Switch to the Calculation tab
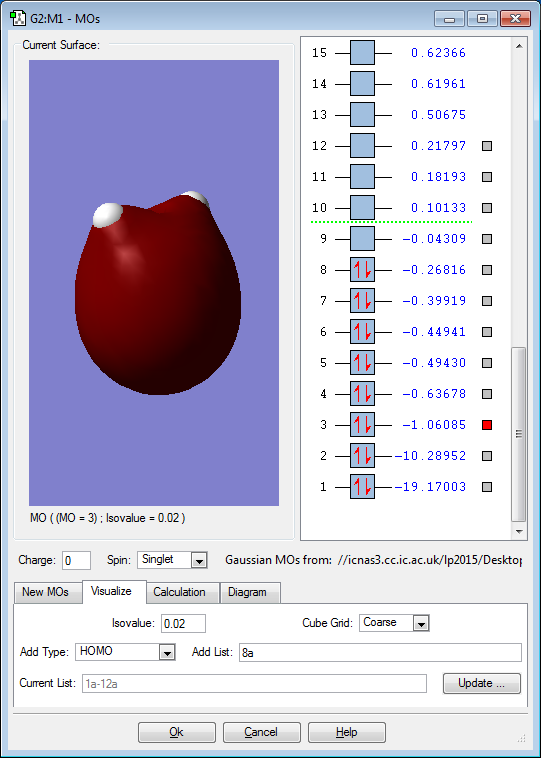Screen dimensions: 541x758 pos(179,592)
